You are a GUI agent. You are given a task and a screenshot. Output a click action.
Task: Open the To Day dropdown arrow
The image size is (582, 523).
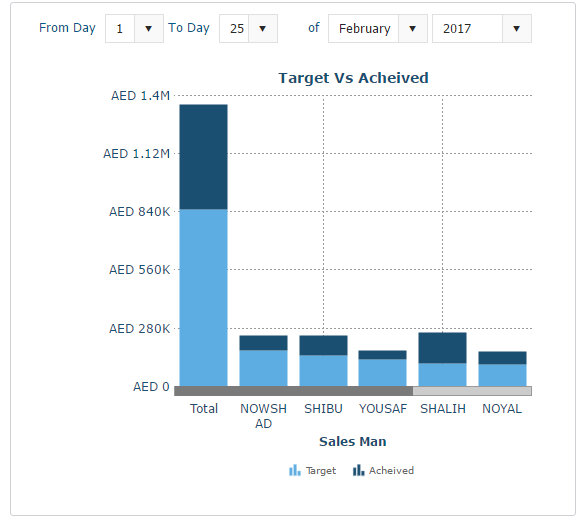point(262,29)
